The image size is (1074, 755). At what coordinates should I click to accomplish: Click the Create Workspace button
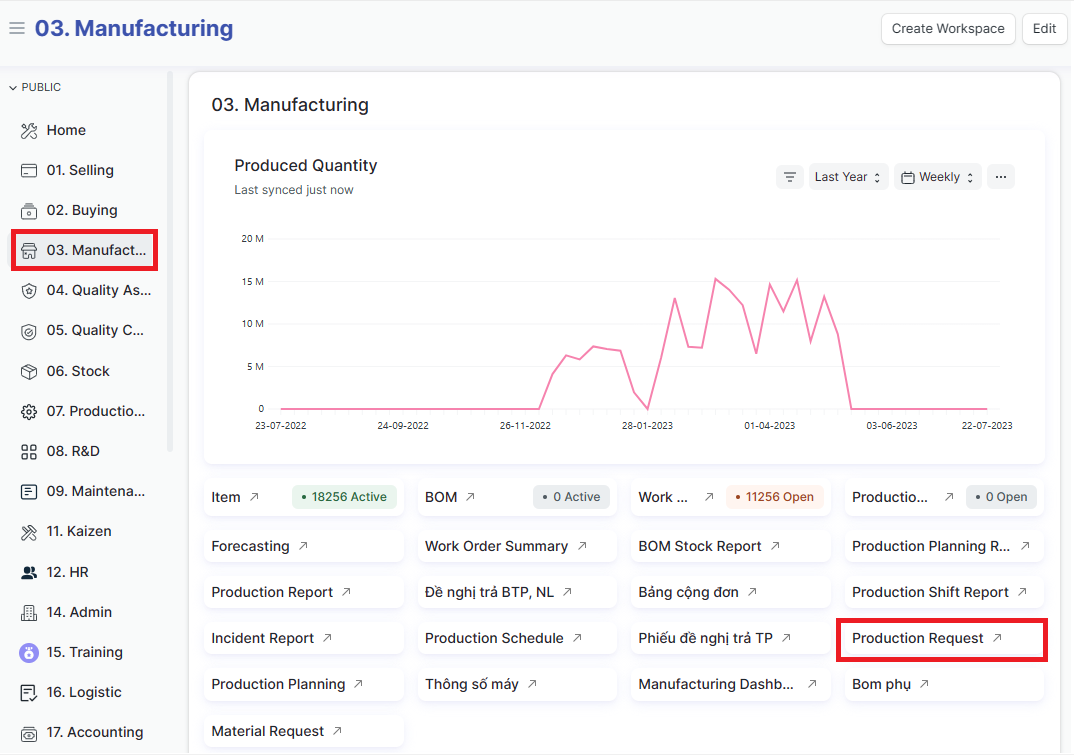click(947, 29)
